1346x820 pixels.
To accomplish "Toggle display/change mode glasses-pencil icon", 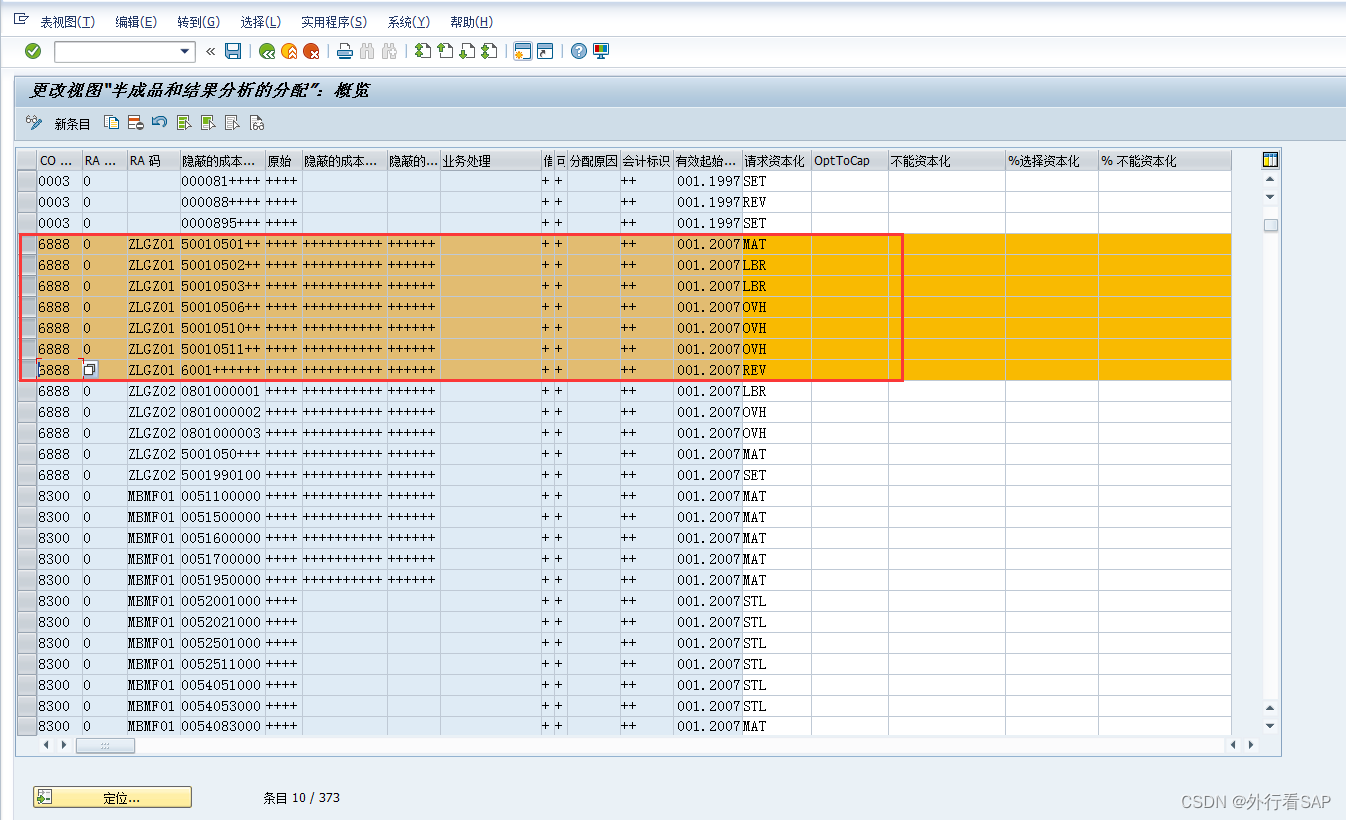I will [34, 123].
